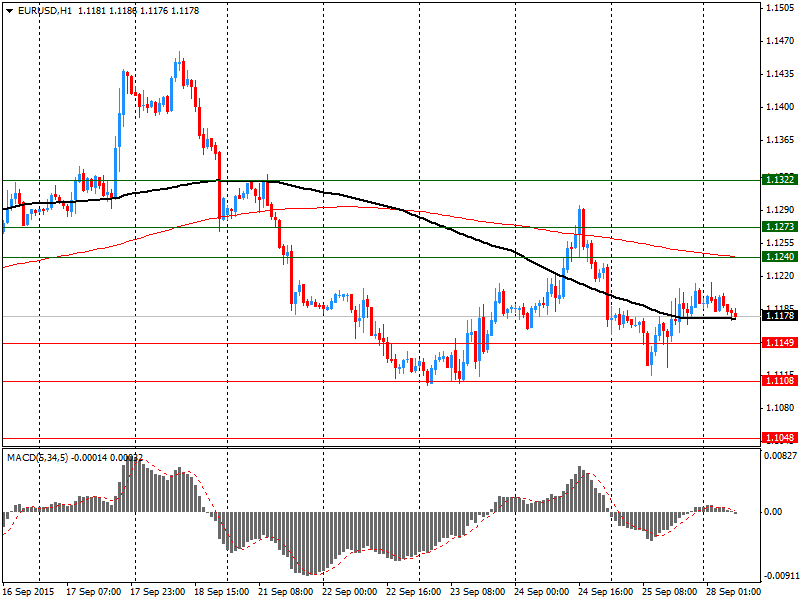Screen dimensions: 800x600
Task: Click the 1.1080 price scale value
Action: click(780, 408)
